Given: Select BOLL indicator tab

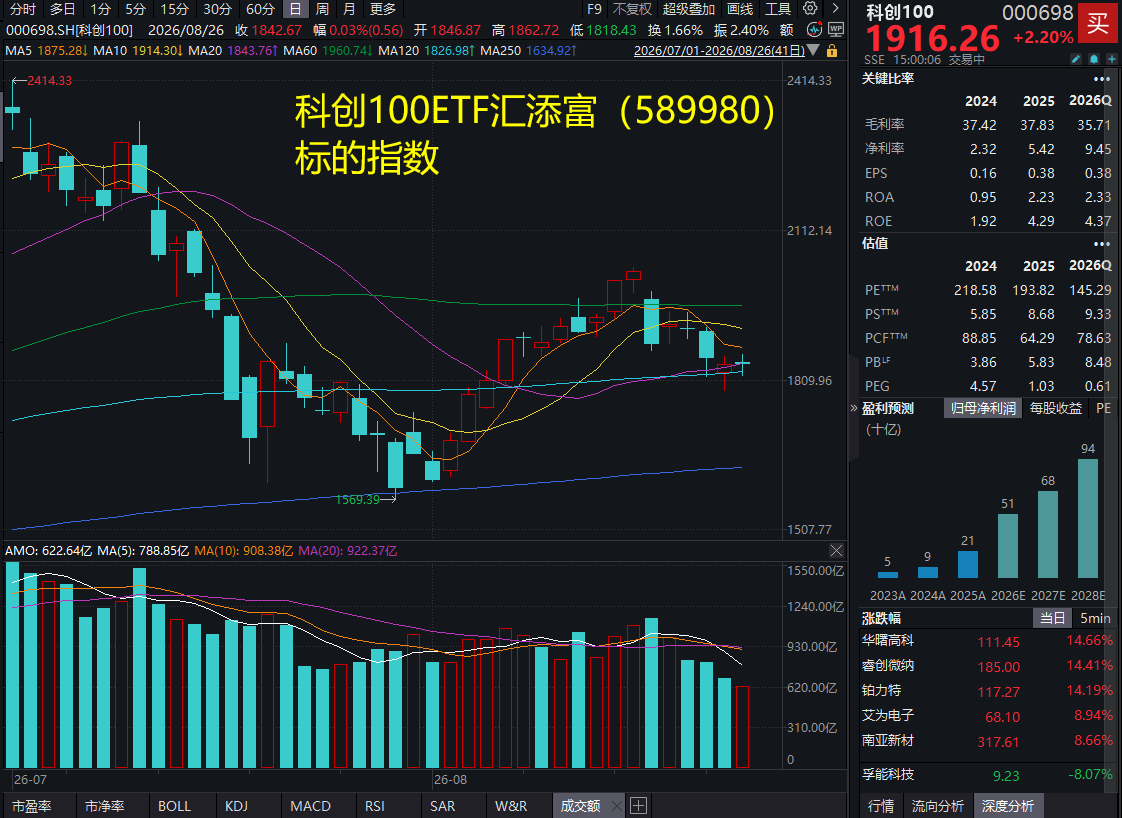Looking at the screenshot, I should pos(174,806).
